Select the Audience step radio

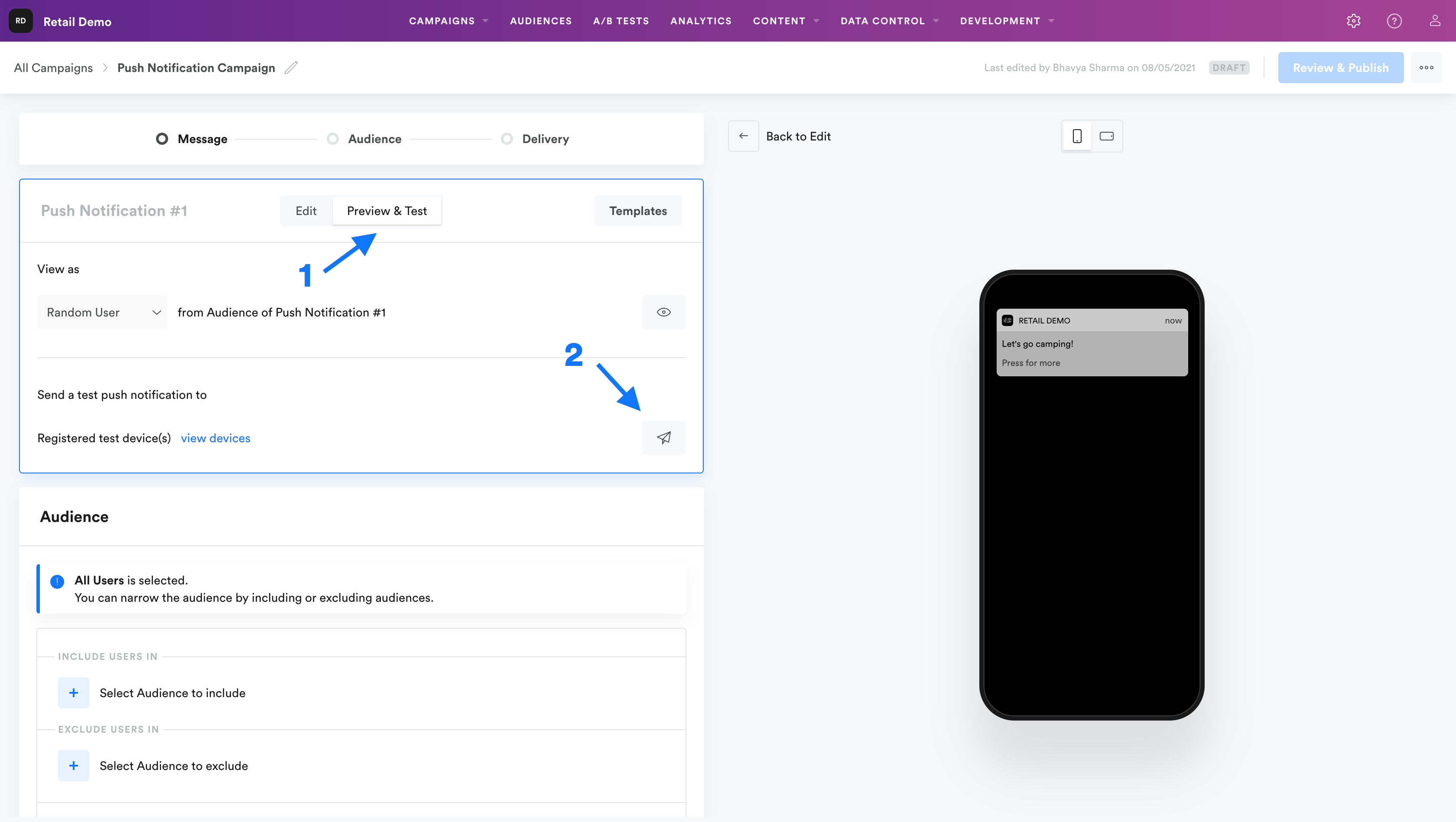coord(333,139)
